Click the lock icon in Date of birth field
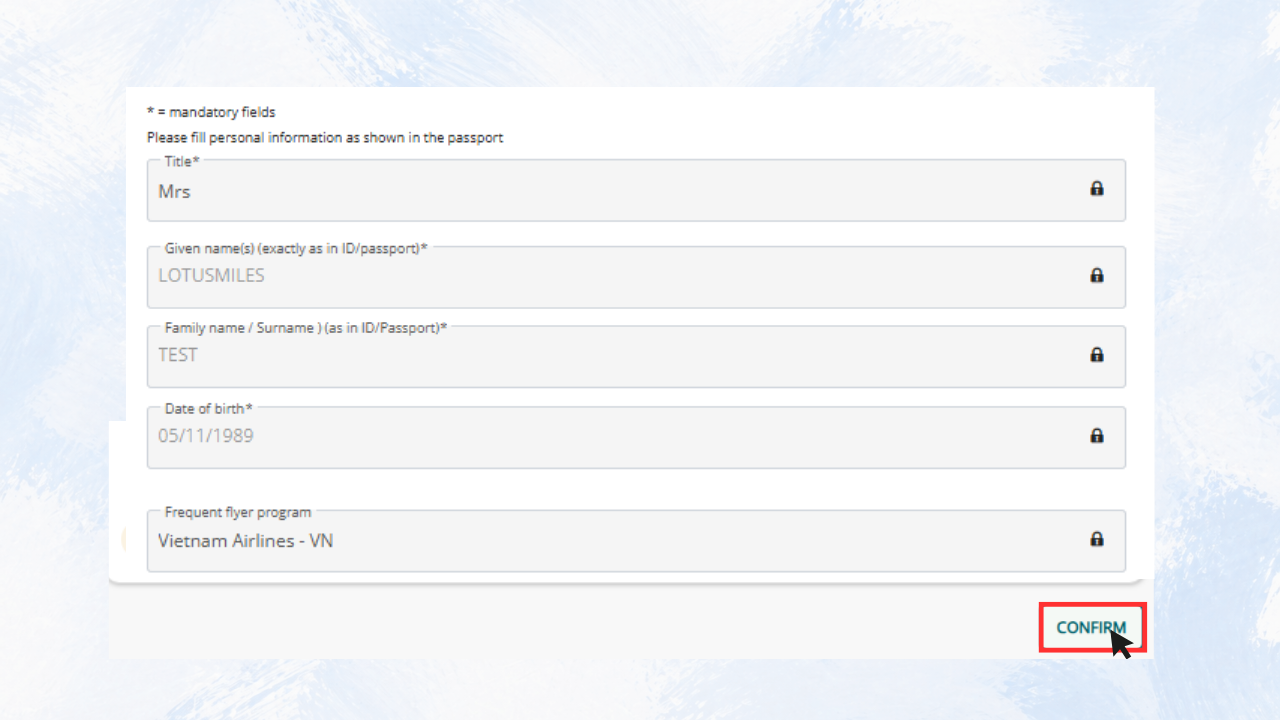The image size is (1280, 720). (x=1097, y=435)
